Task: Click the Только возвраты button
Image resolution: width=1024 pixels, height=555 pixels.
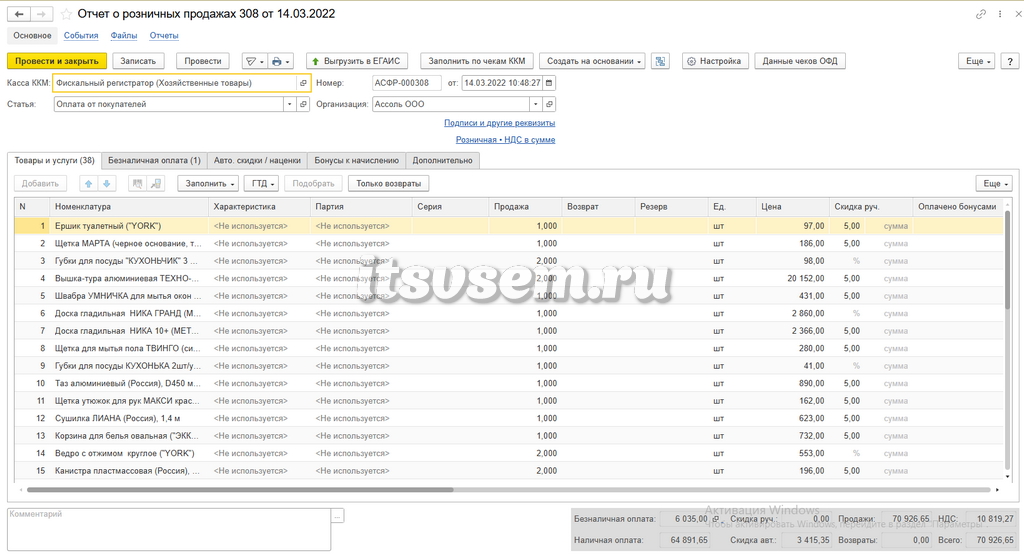Action: click(x=389, y=184)
